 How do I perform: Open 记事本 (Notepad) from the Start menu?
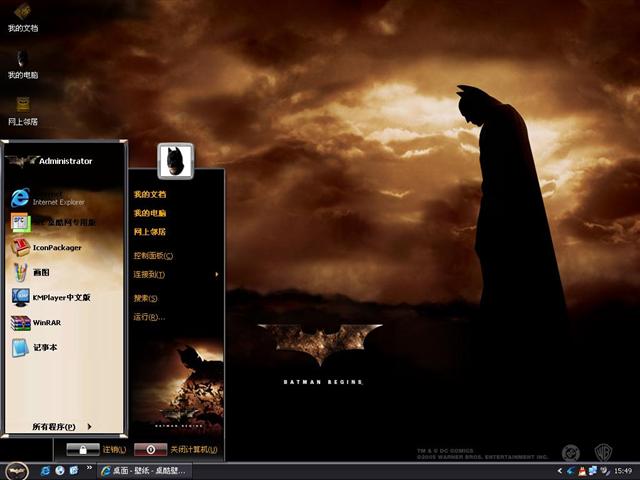pyautogui.click(x=45, y=348)
